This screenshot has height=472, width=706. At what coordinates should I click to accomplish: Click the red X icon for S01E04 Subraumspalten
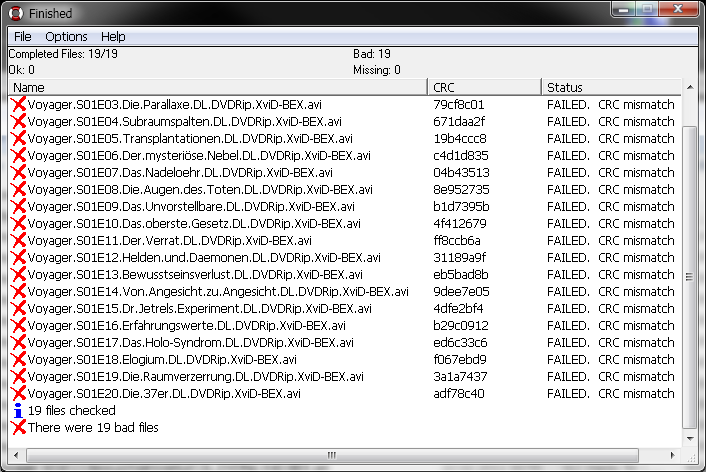[x=18, y=122]
